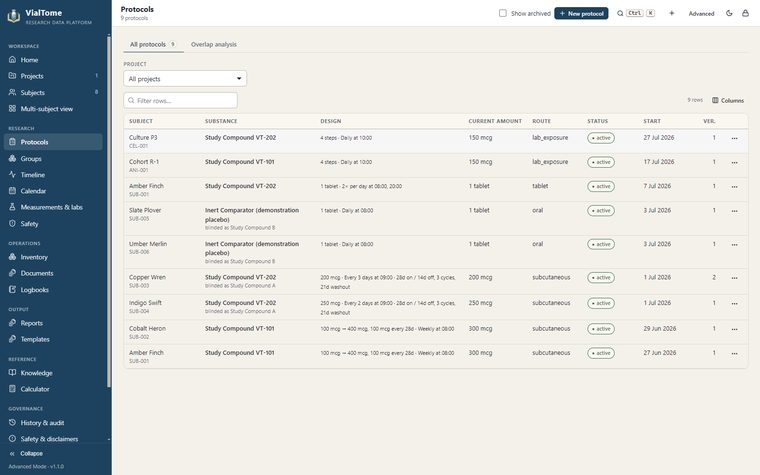Open Calculator tool
Screen dimensions: 760x475
[53, 389]
